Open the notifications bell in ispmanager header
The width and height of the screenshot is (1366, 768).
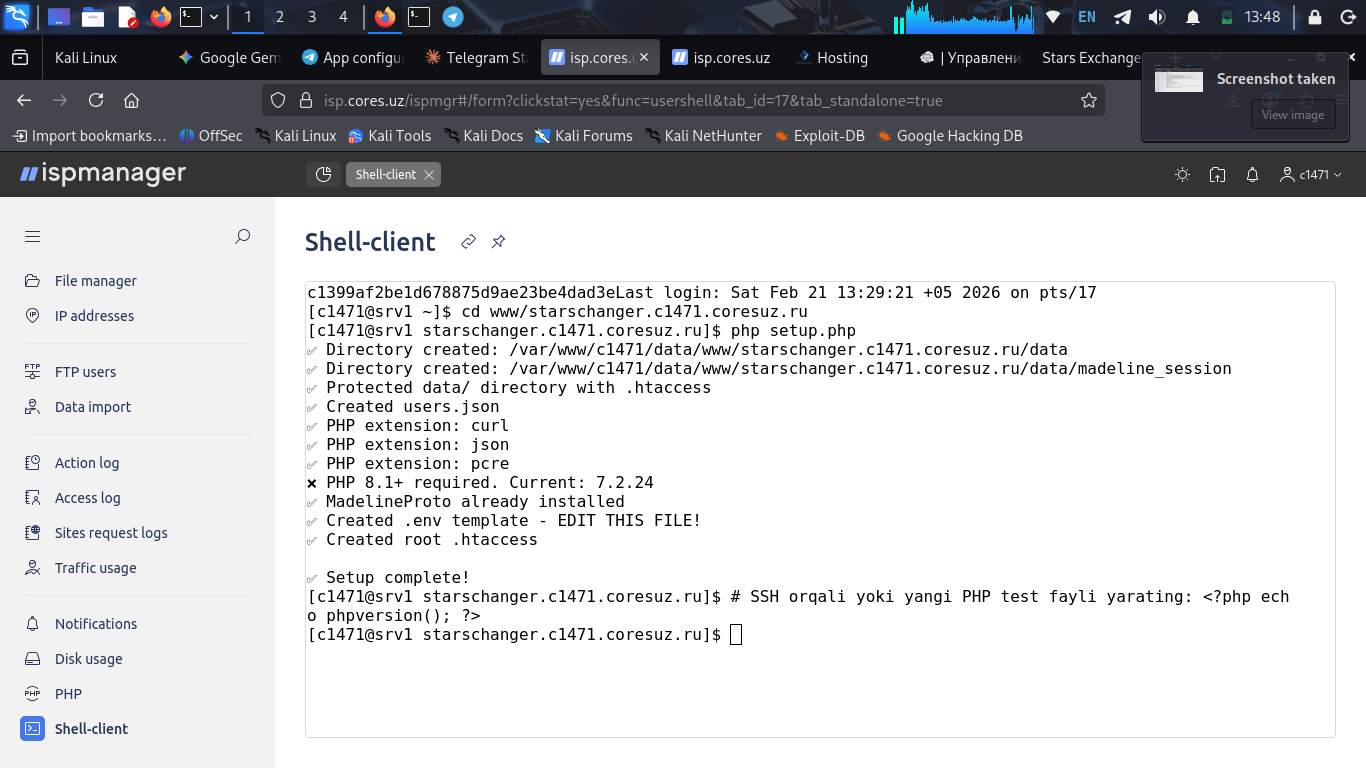(1252, 175)
